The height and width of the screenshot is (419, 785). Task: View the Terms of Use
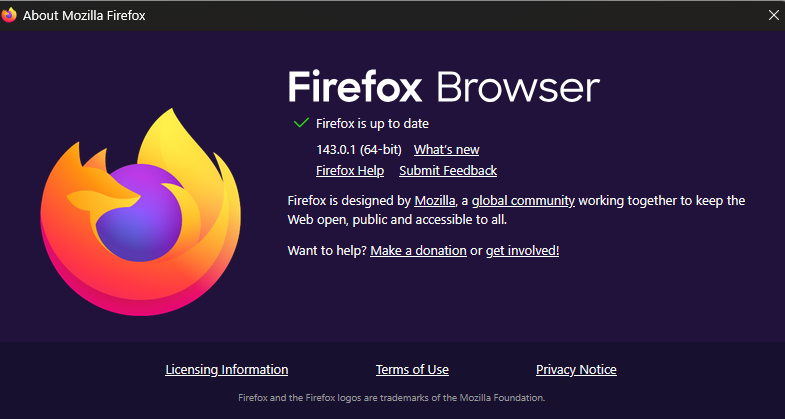[412, 370]
